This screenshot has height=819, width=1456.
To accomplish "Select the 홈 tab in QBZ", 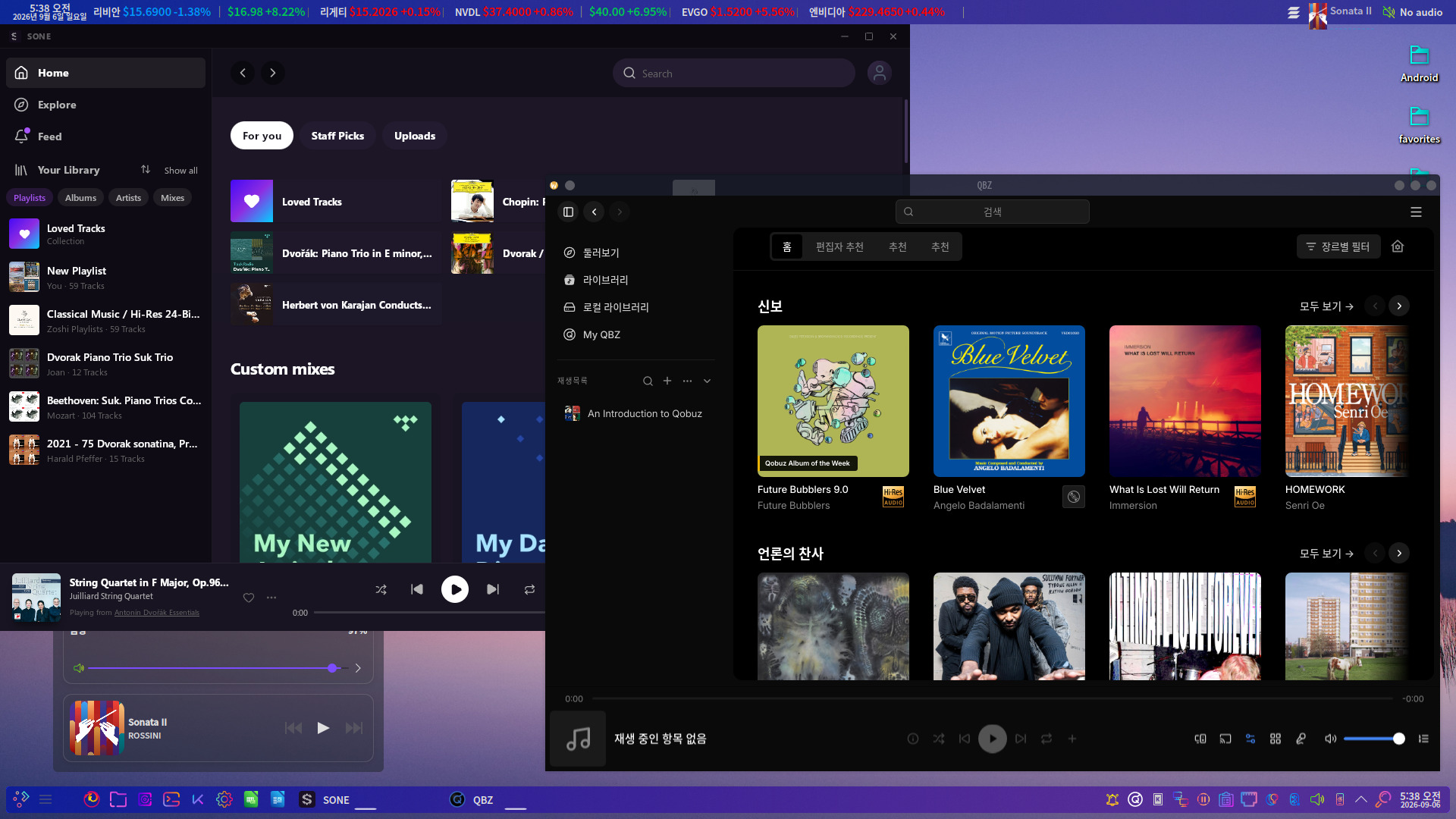I will click(787, 246).
